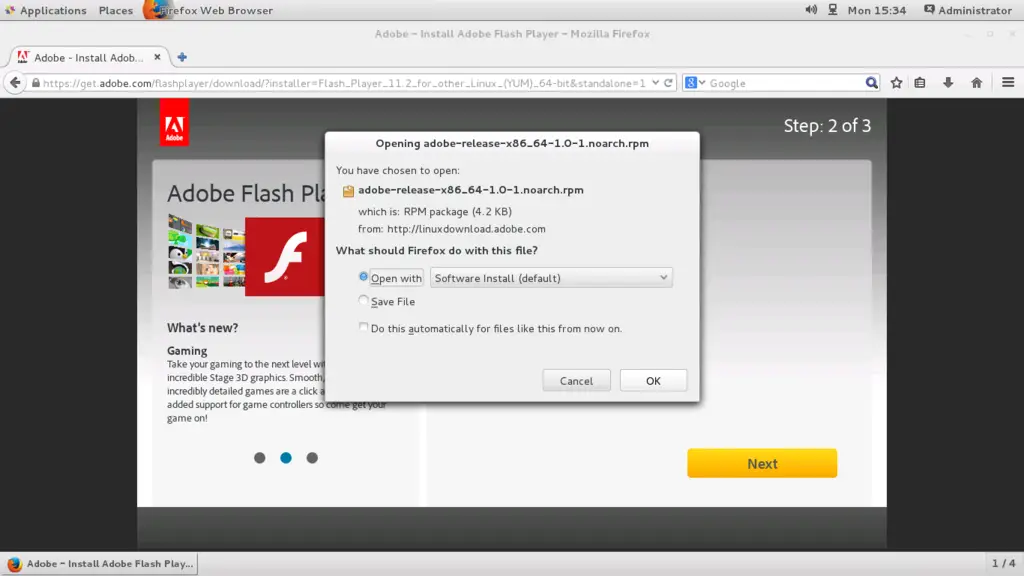The height and width of the screenshot is (576, 1024).
Task: Expand the Software Install (default) dropdown
Action: (551, 278)
